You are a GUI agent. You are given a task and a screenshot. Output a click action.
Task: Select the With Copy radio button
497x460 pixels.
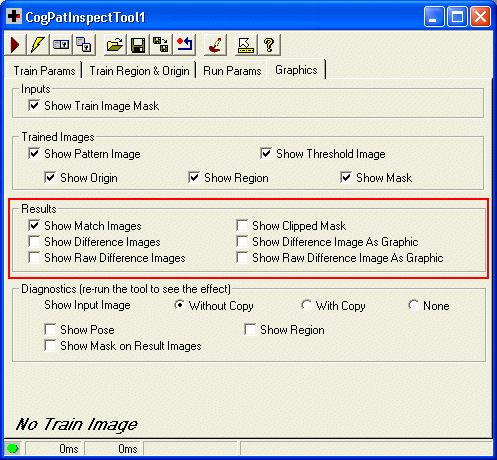[x=307, y=305]
